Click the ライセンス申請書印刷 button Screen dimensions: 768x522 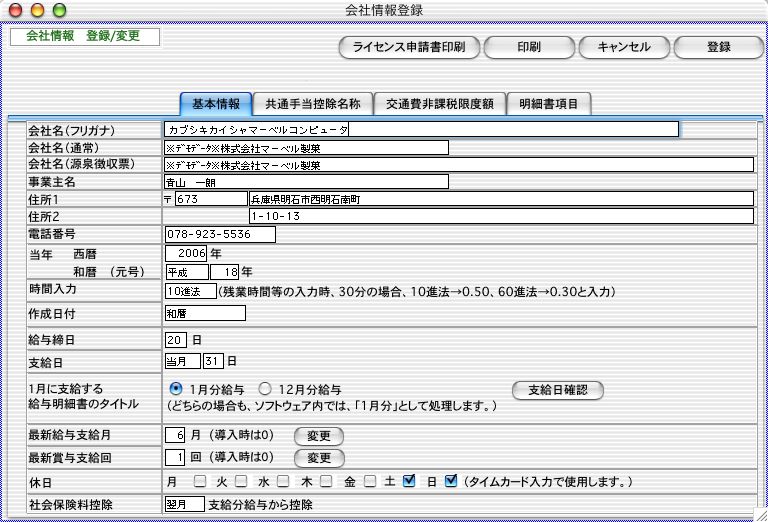pyautogui.click(x=410, y=47)
